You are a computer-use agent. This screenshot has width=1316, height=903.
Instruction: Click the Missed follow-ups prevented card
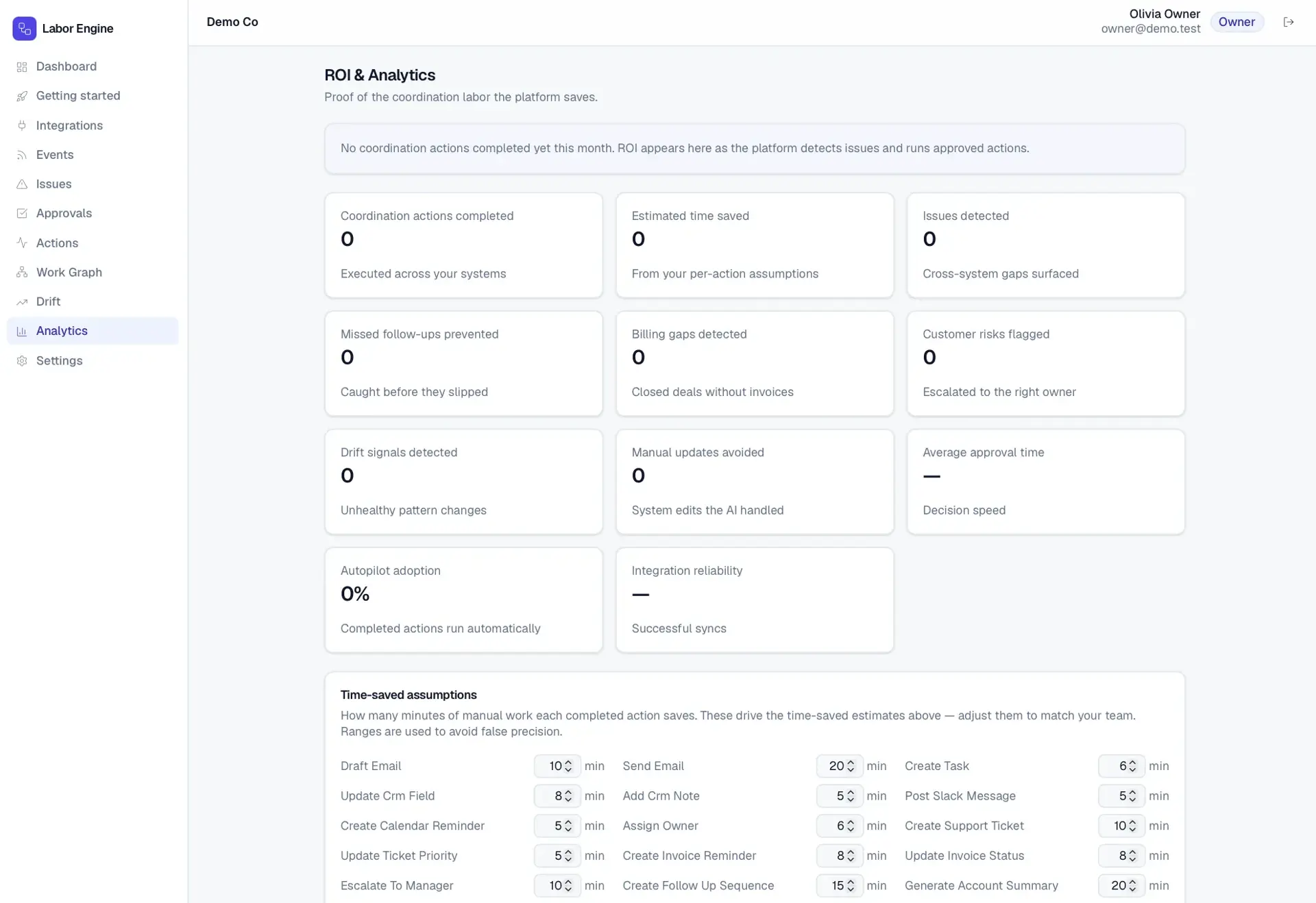(x=463, y=364)
